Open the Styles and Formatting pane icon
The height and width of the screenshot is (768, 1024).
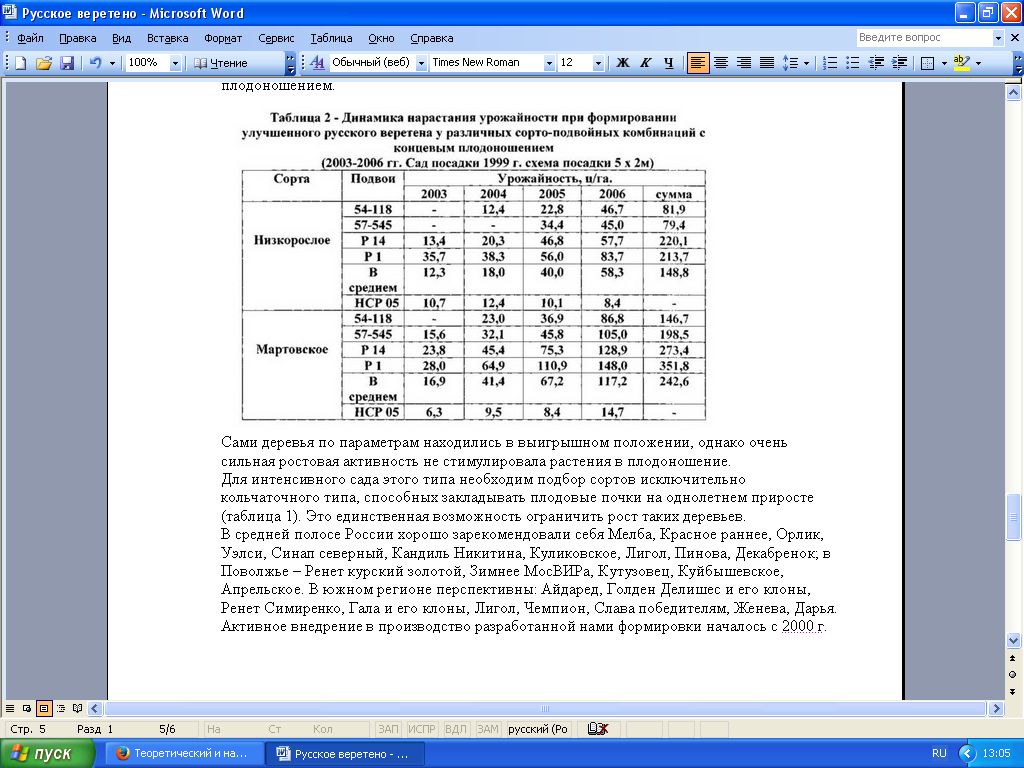click(317, 63)
